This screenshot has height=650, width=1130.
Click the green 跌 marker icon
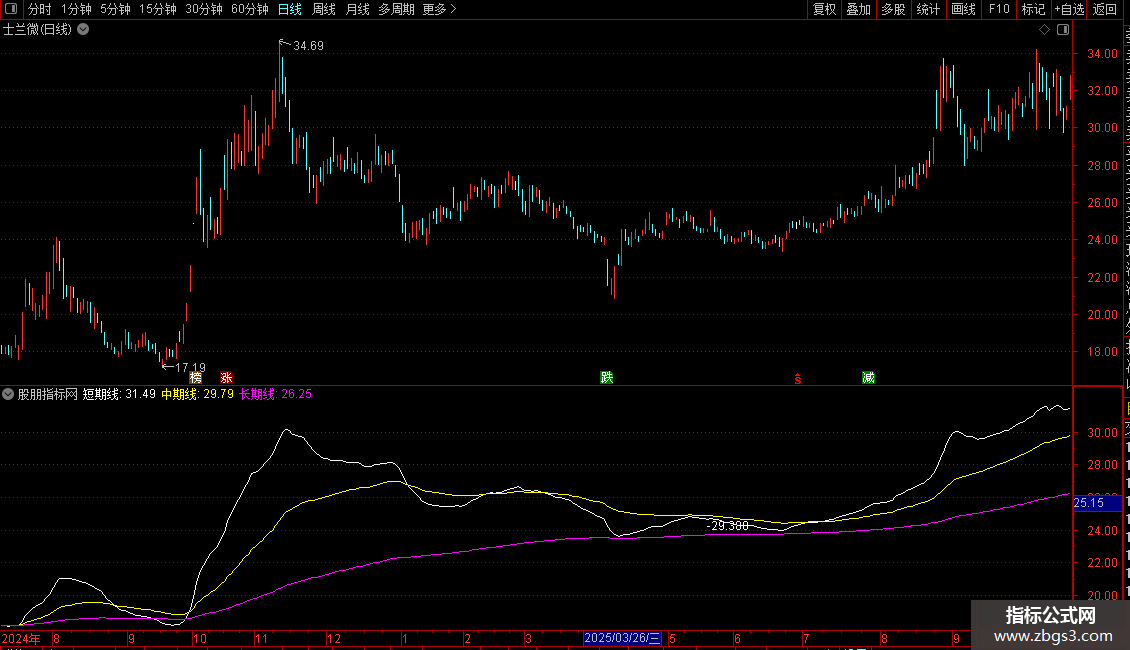[x=606, y=378]
